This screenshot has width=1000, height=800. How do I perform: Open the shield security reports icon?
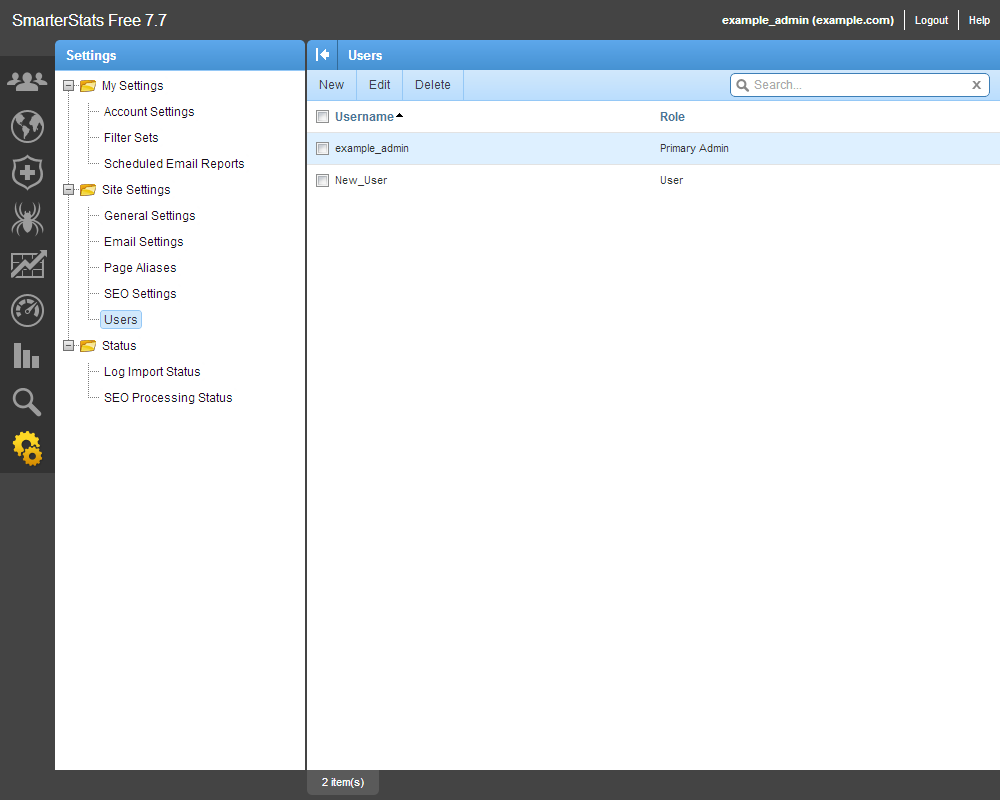tap(27, 172)
